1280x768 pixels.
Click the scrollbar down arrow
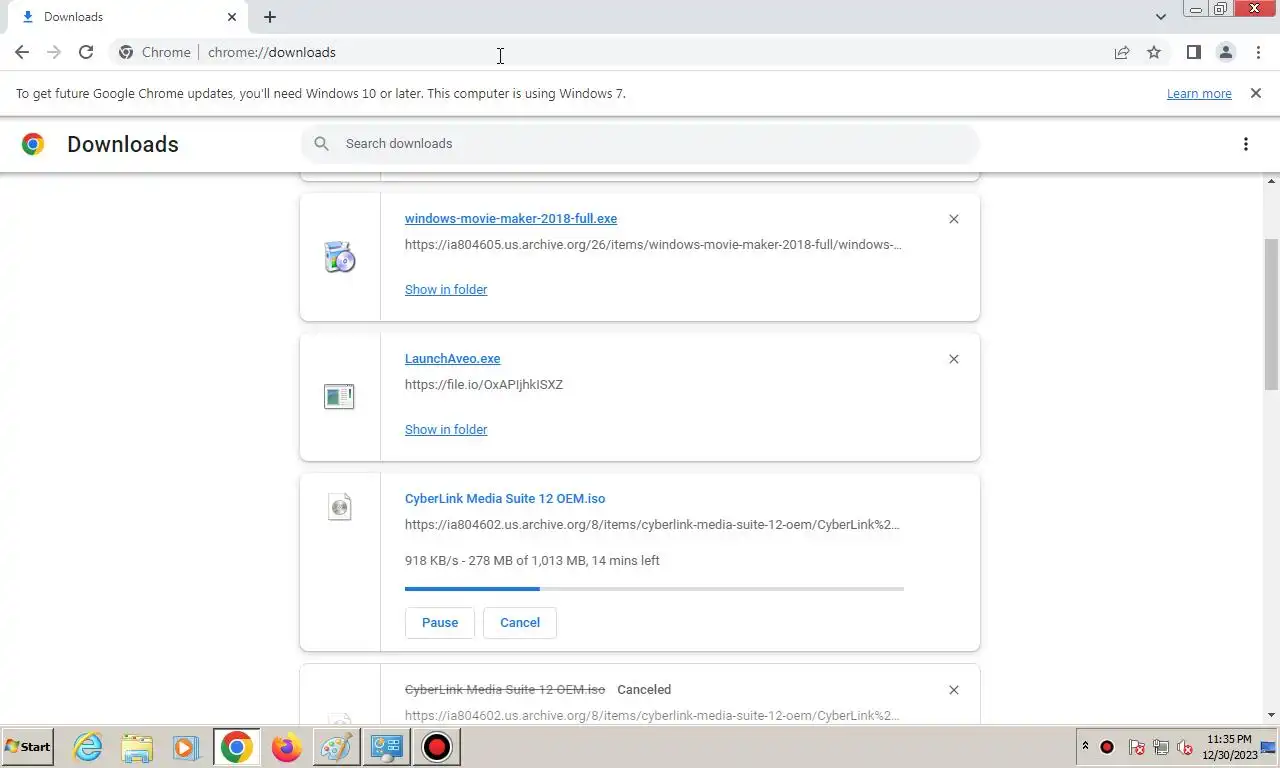pos(1272,716)
